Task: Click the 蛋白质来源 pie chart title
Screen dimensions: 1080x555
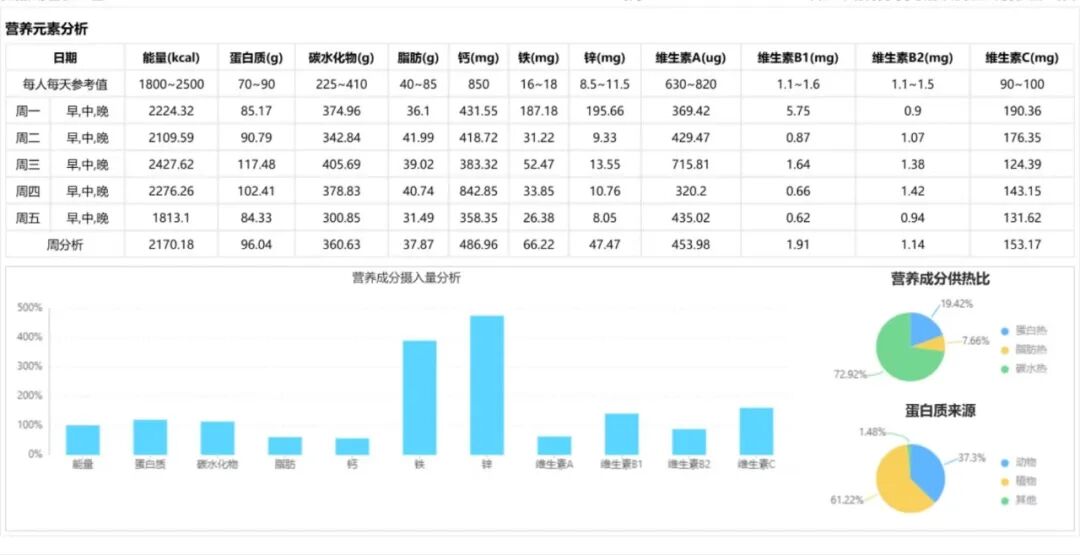Action: (940, 411)
